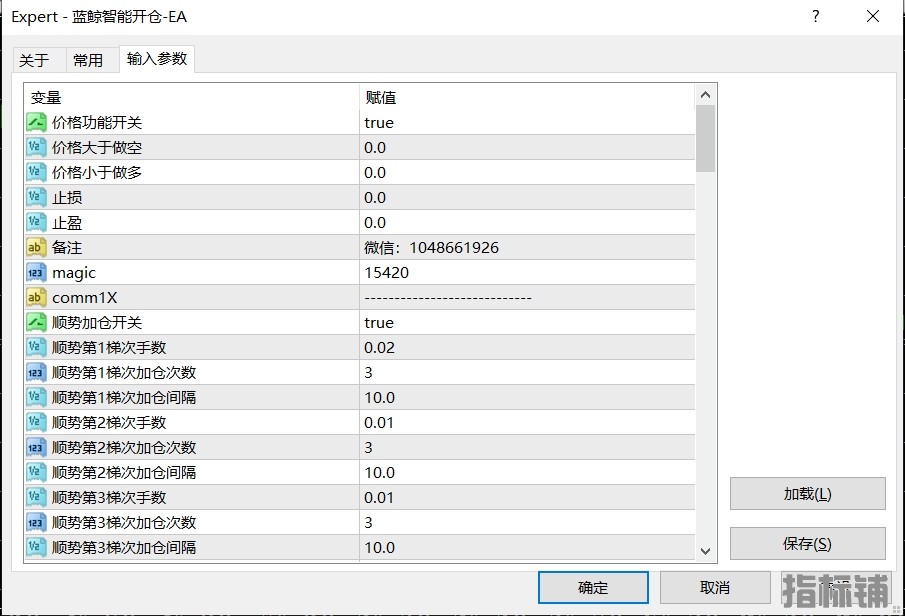Click the icon beside 顺势第1梯次加仓次数
This screenshot has width=905, height=616.
(36, 372)
